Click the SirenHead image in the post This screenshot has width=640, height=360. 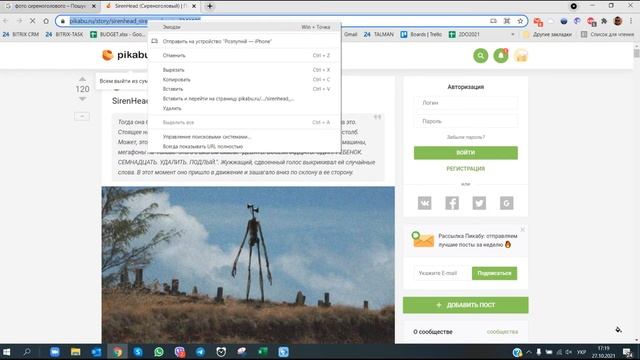click(248, 264)
